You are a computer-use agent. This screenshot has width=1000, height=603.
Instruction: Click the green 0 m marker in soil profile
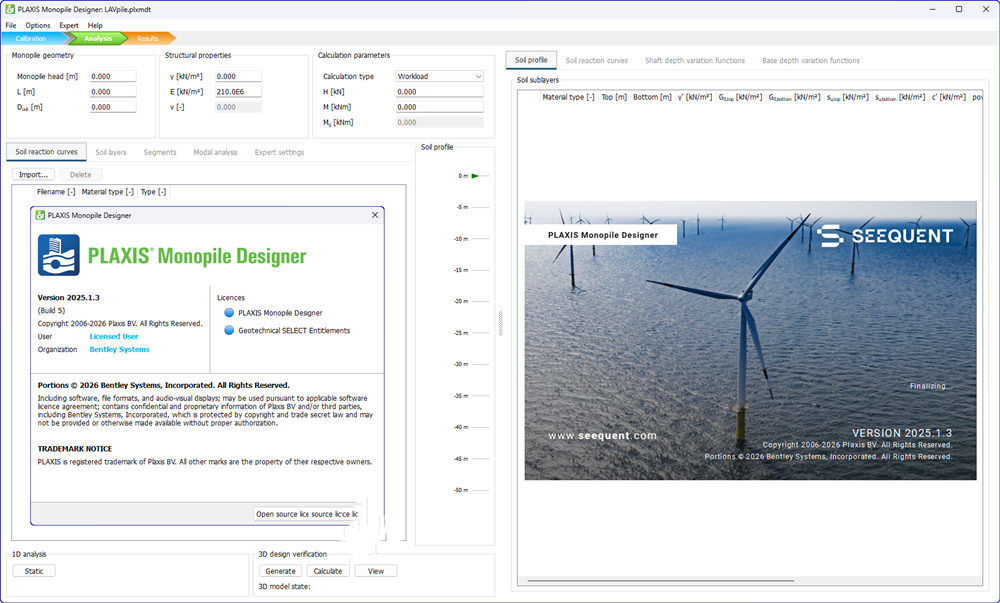[x=474, y=176]
